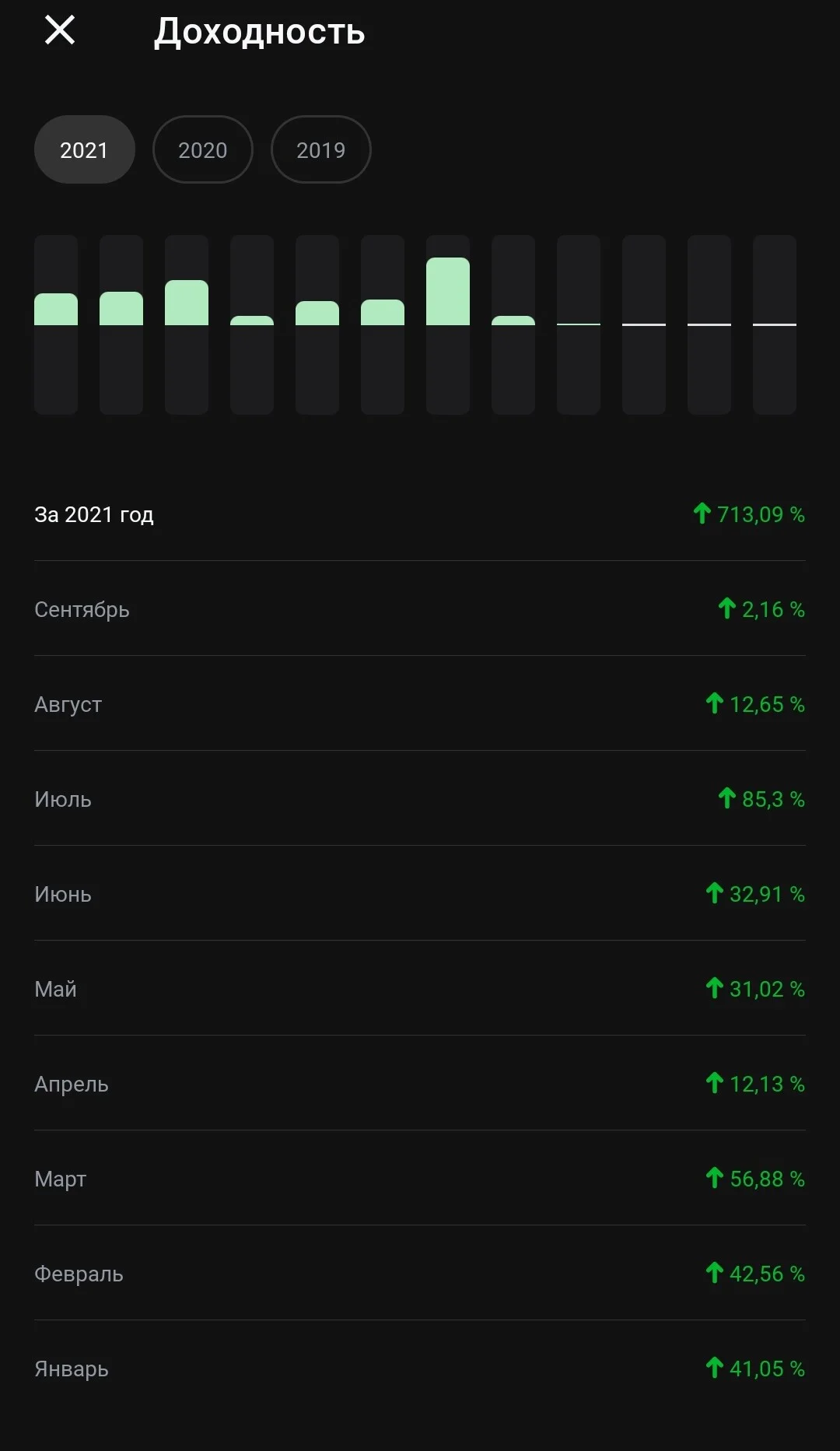Tap the March bar in chart
This screenshot has height=1451, width=840.
187,324
